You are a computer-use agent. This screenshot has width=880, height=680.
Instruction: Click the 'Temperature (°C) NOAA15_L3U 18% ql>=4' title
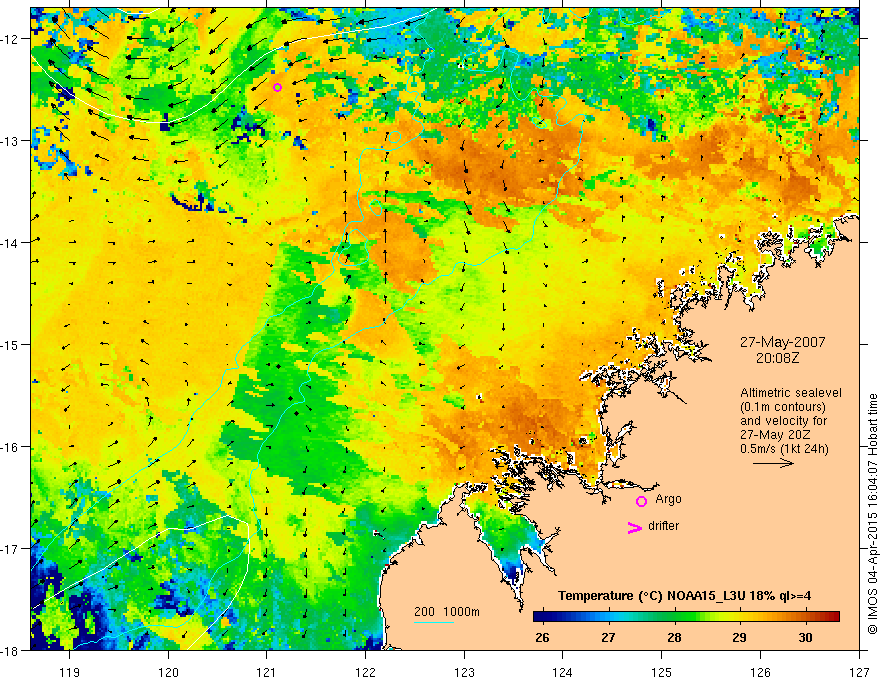click(684, 596)
